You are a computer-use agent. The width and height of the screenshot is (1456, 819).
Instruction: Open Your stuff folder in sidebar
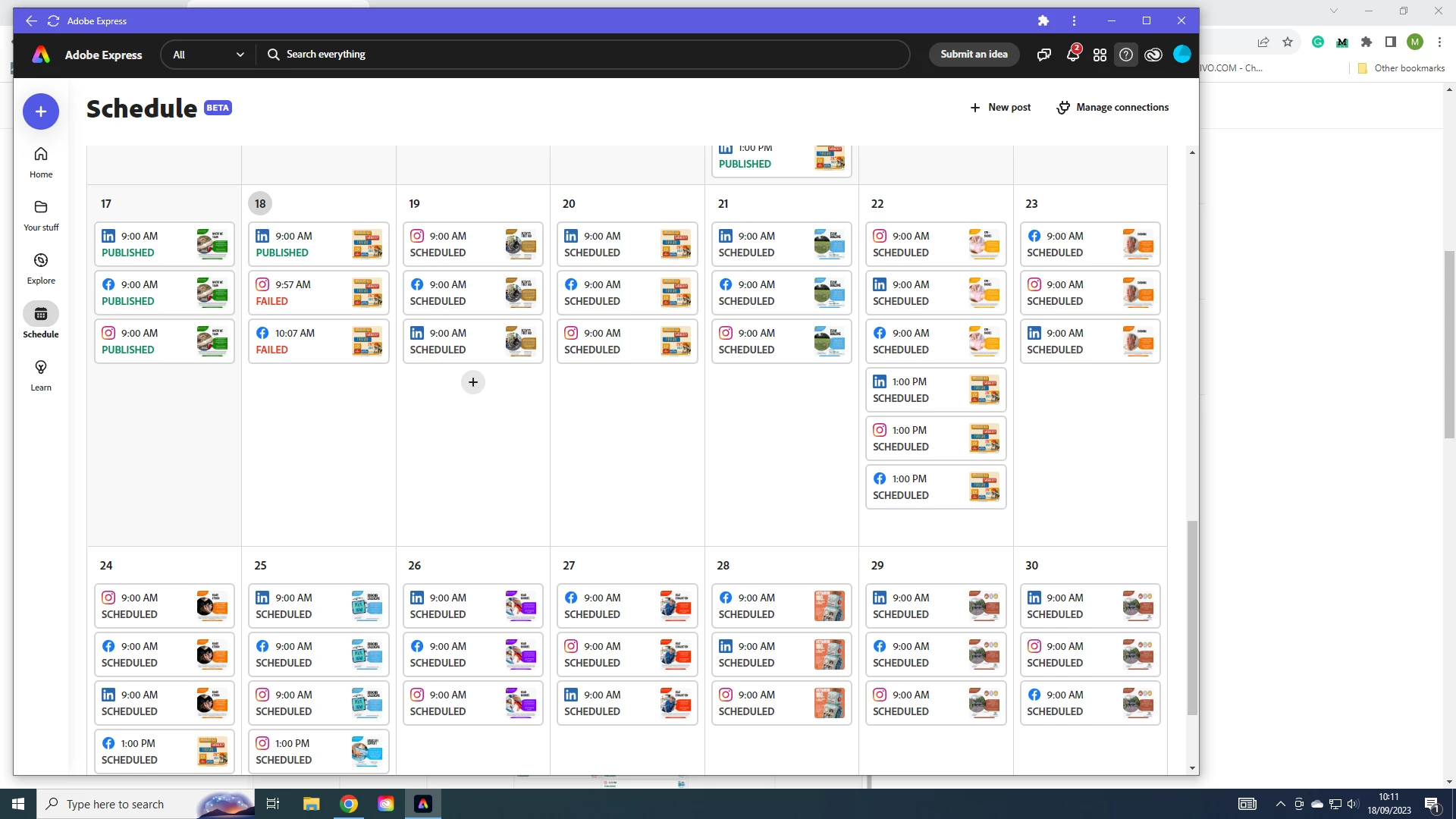[41, 215]
